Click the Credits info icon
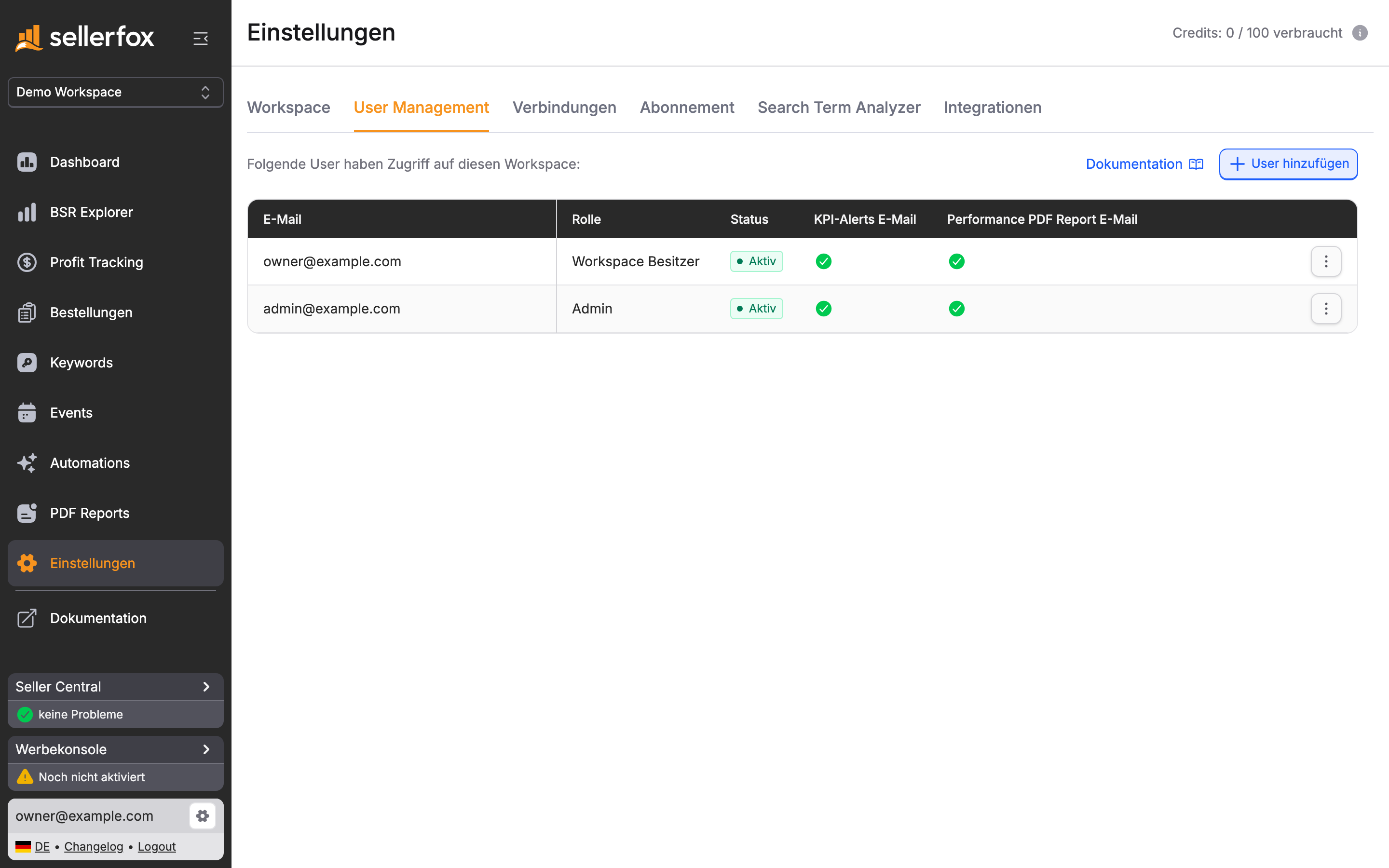This screenshot has width=1389, height=868. (x=1360, y=33)
